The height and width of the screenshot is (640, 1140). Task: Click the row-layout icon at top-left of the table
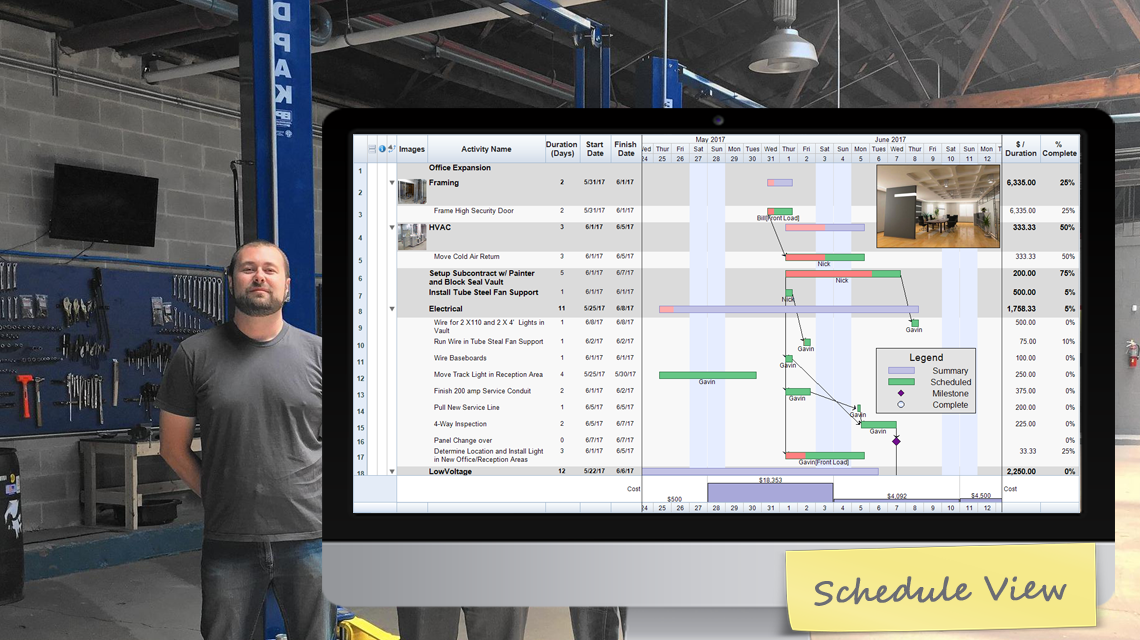point(371,147)
